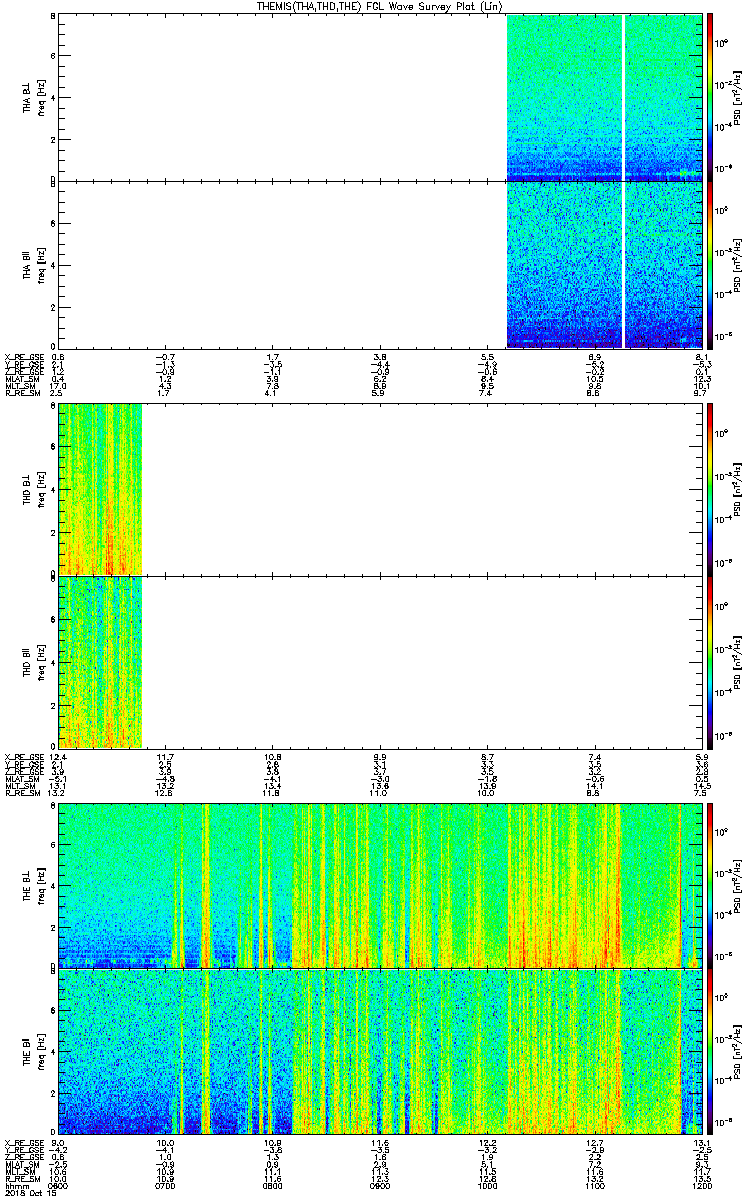Image resolution: width=750 pixels, height=1200 pixels.
Task: Click the THA B-parallel spectrogram data
Action: (x=604, y=265)
